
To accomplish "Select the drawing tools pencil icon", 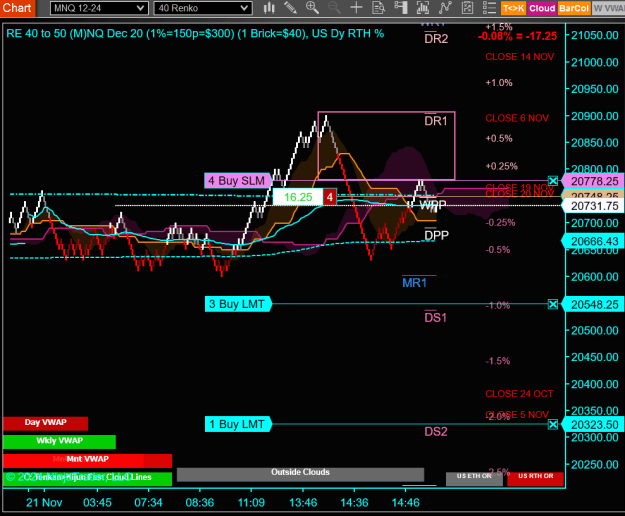I will [290, 8].
